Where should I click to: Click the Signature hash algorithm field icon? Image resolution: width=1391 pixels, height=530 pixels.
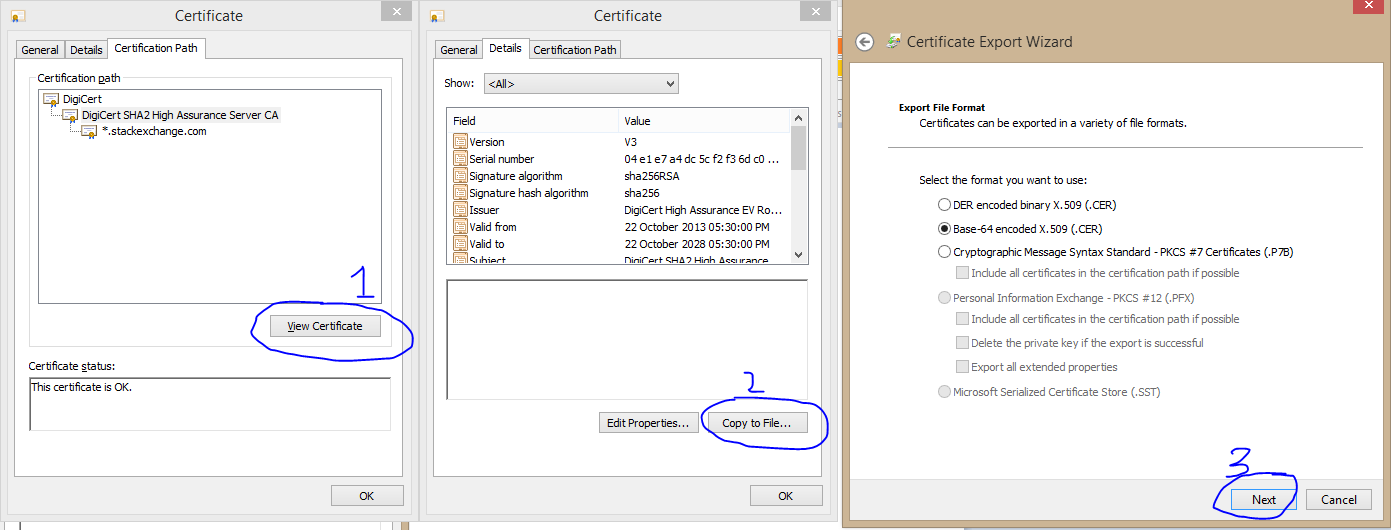click(x=460, y=193)
